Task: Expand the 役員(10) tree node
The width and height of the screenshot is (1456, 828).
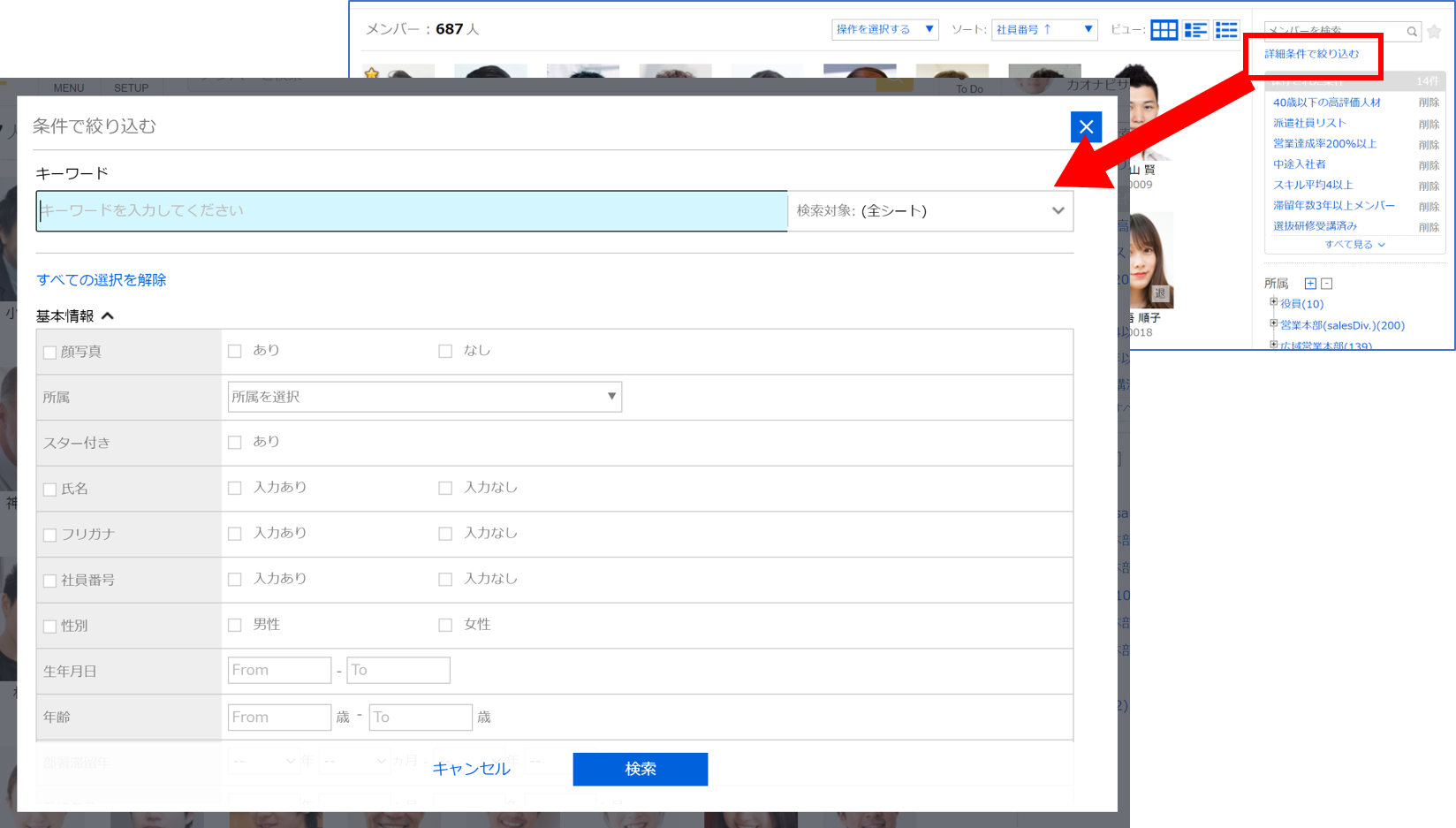Action: (1273, 302)
